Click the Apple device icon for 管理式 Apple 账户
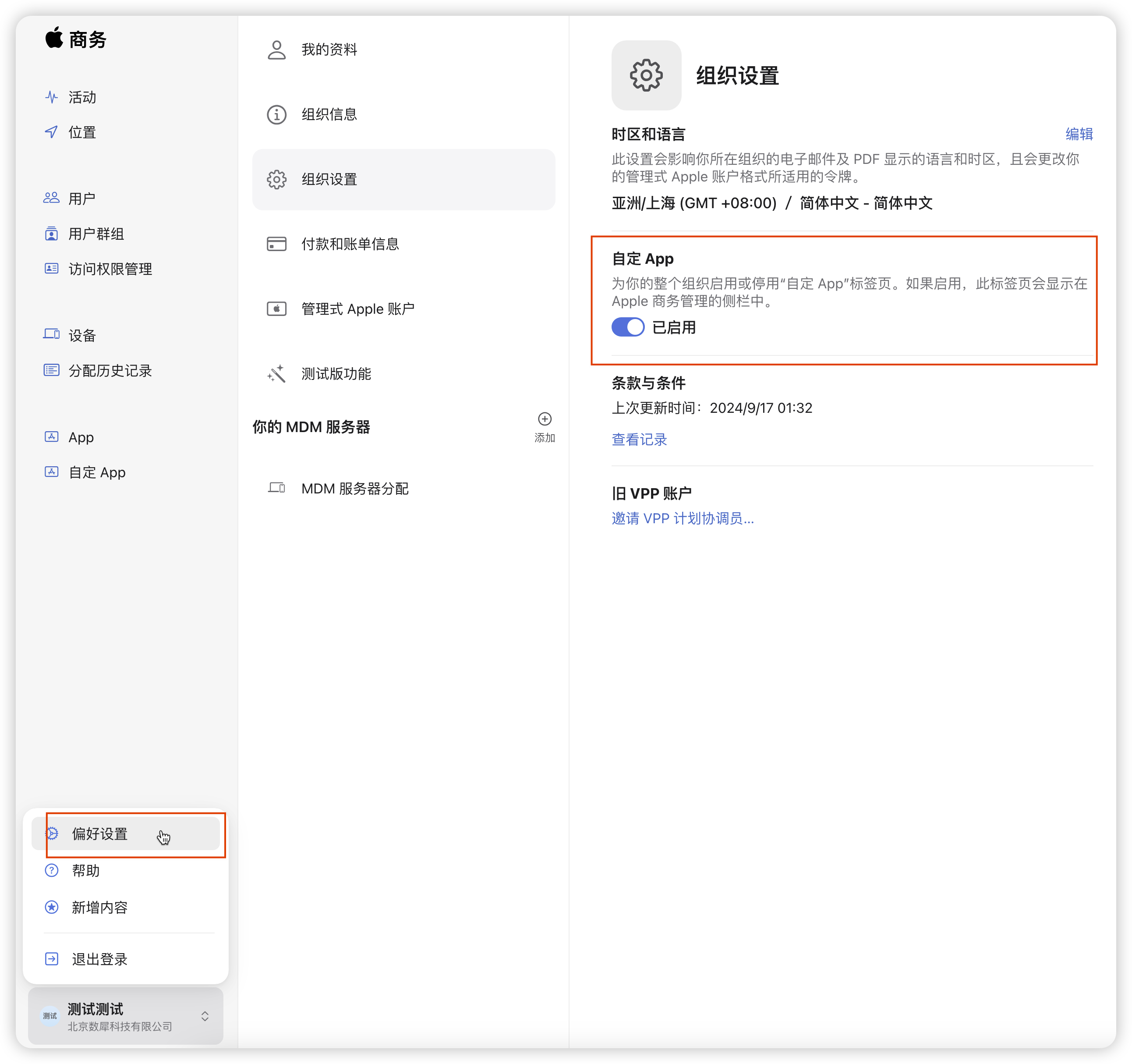The height and width of the screenshot is (1064, 1132). (x=277, y=309)
